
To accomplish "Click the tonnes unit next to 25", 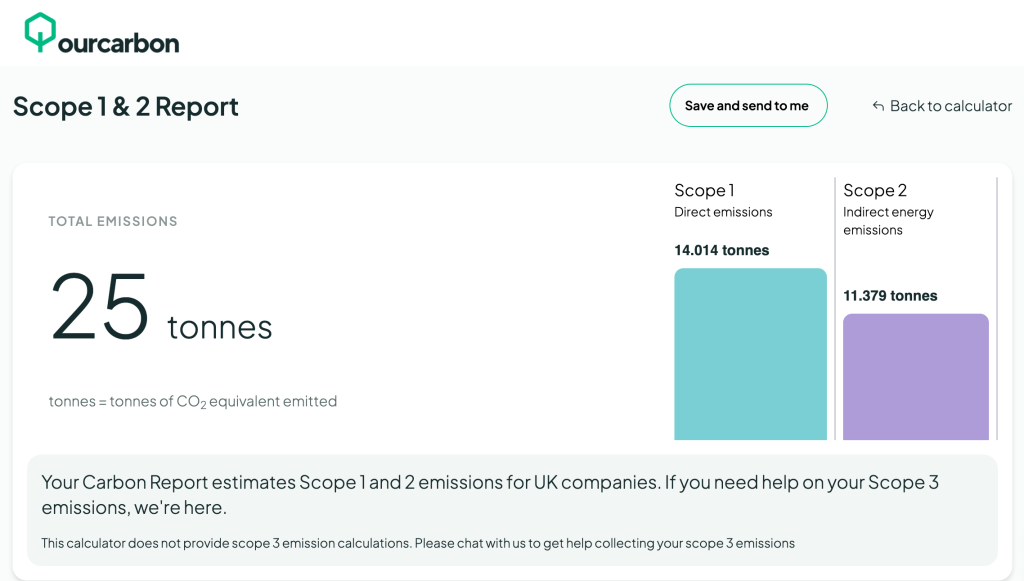I will (x=219, y=327).
